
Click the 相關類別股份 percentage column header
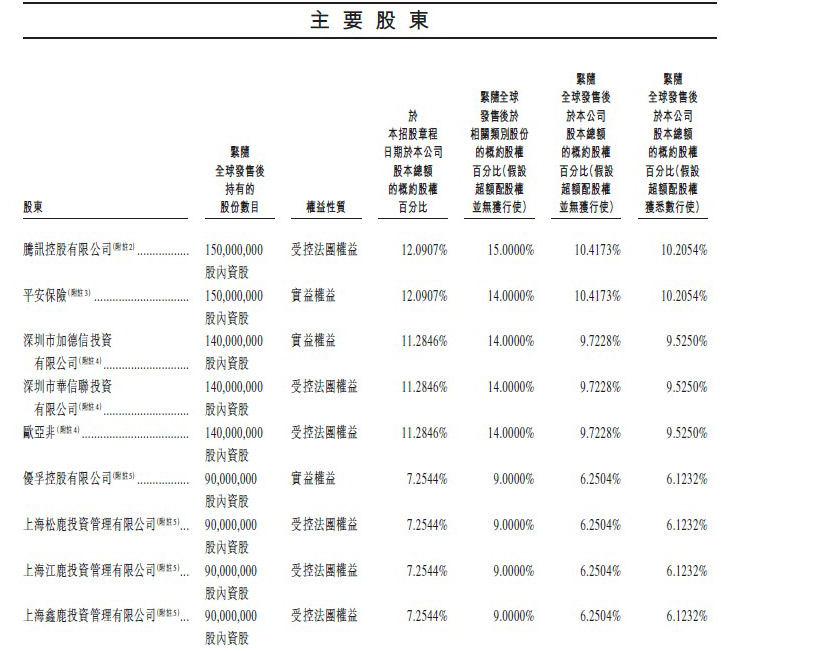[x=499, y=152]
